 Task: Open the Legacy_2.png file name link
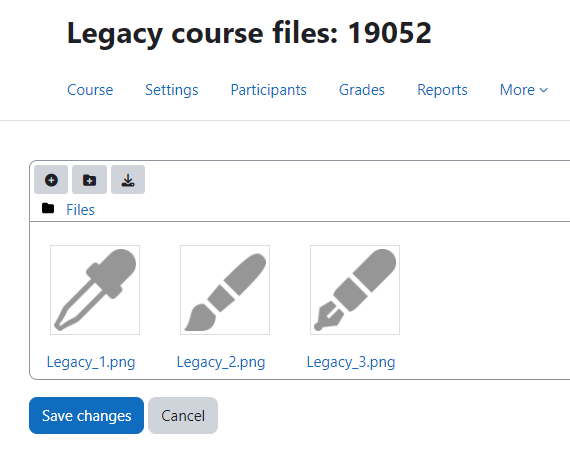pos(221,362)
